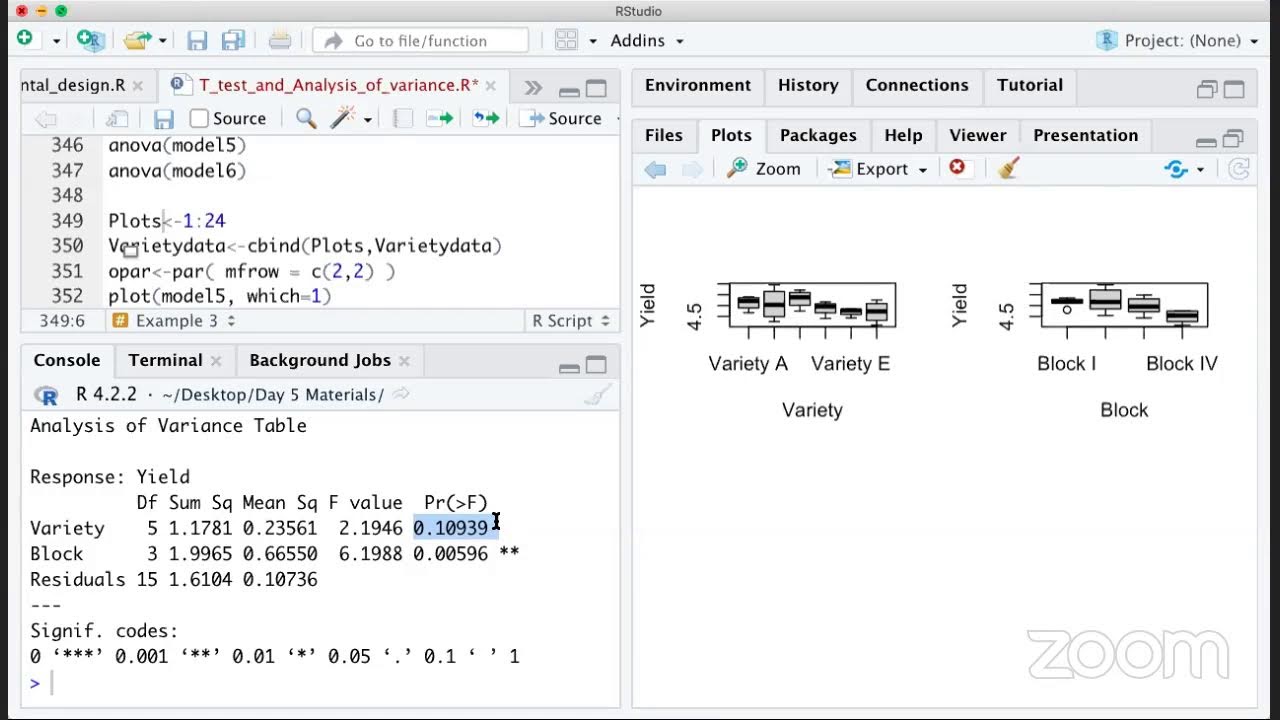Click the Save All documents icon
The image size is (1280, 720).
(x=234, y=40)
